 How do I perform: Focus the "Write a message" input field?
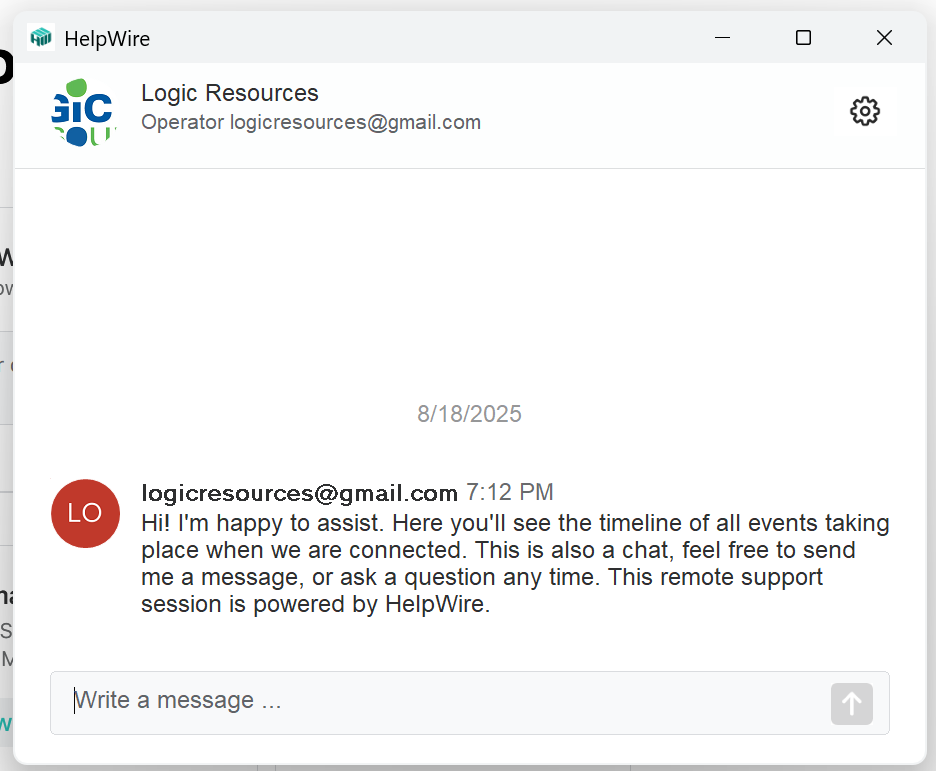click(x=440, y=701)
